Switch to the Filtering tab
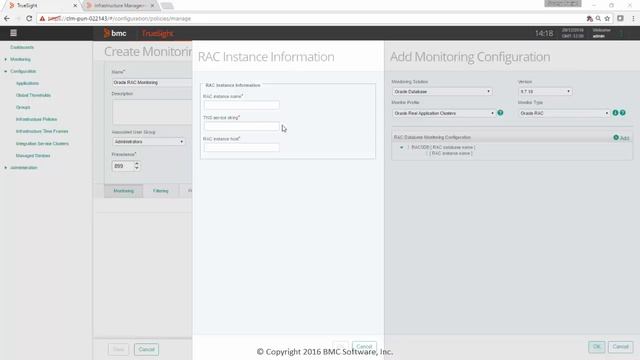The image size is (640, 360). [x=160, y=191]
